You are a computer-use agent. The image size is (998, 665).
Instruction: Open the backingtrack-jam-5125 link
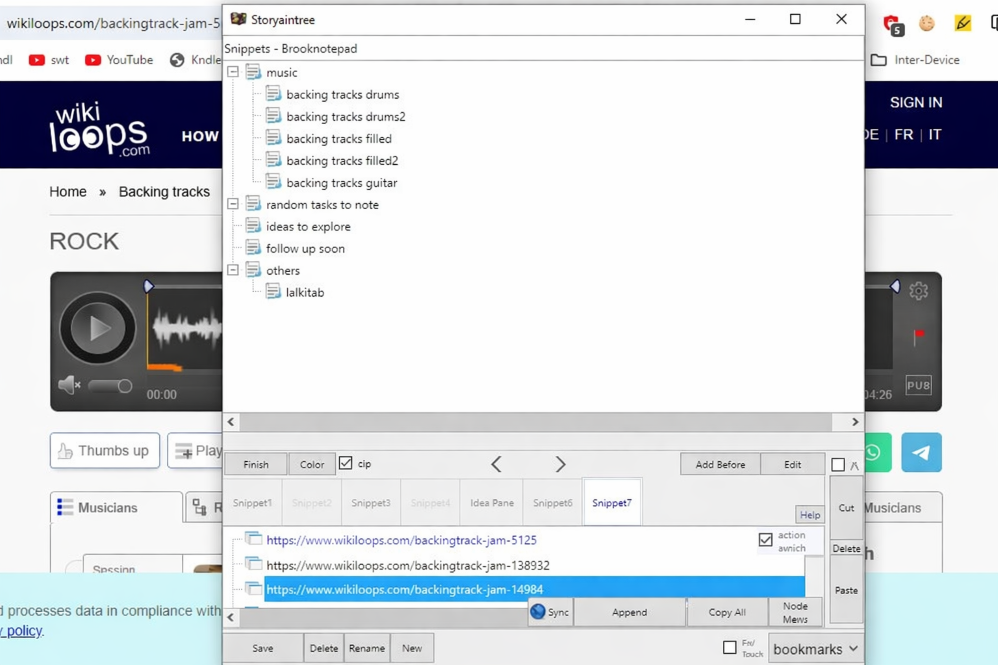click(x=401, y=540)
